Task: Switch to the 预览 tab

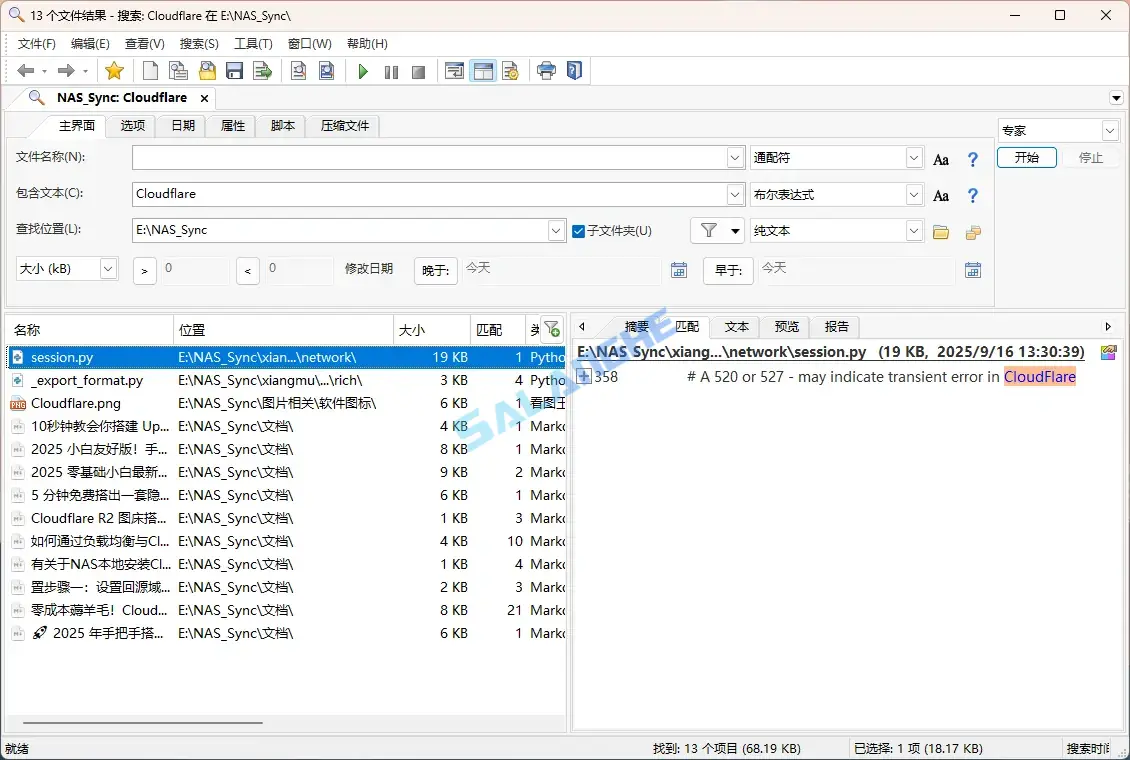Action: point(786,326)
